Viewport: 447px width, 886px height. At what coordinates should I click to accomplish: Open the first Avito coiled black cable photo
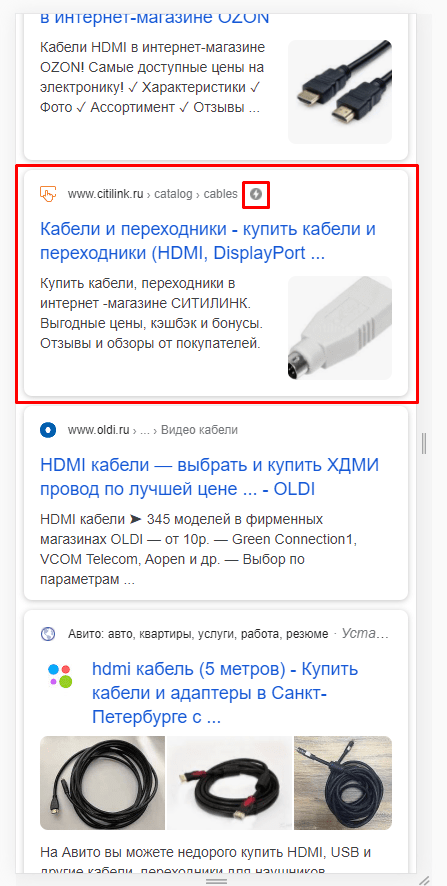point(102,783)
